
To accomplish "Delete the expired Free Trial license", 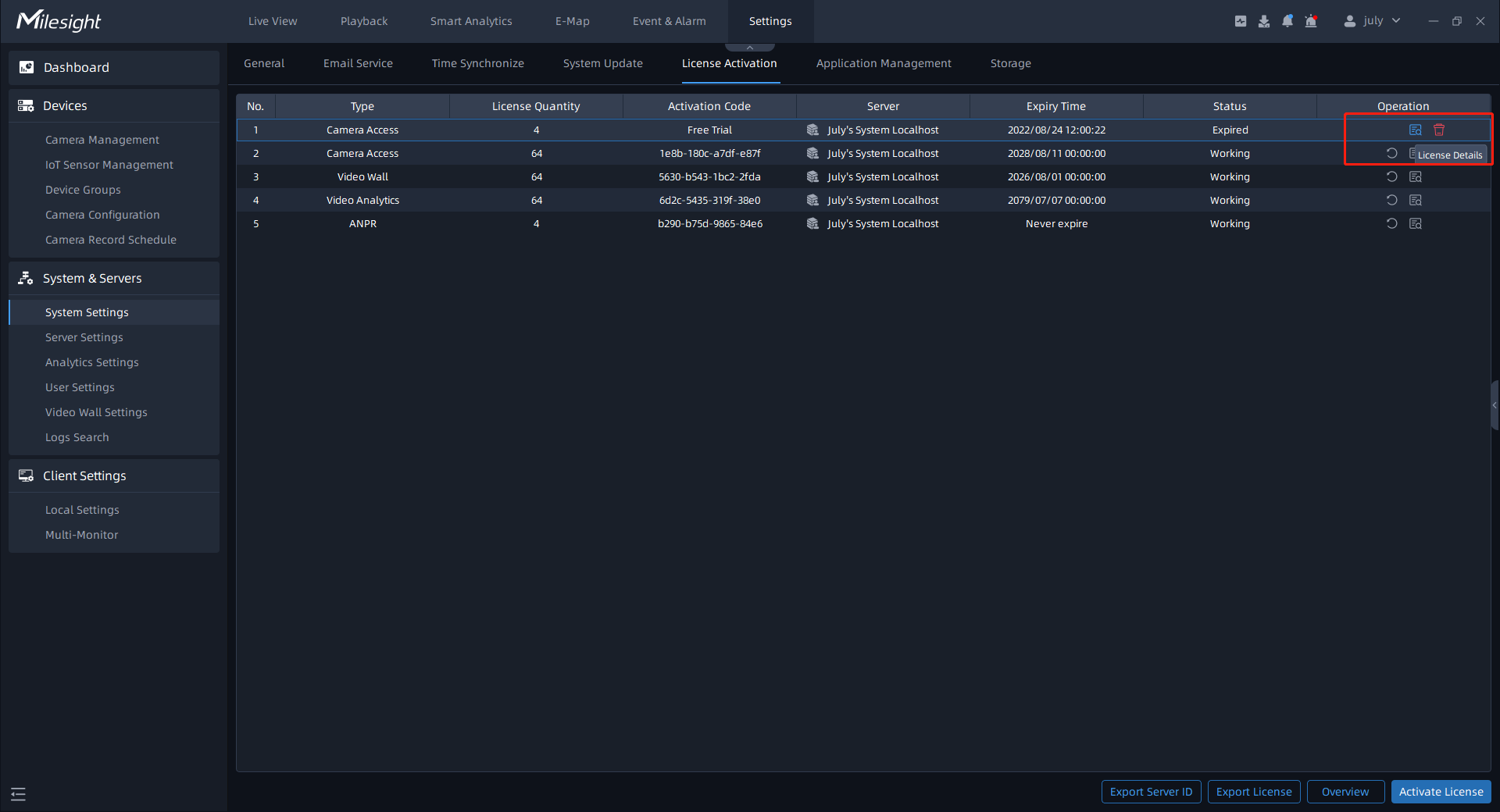I will coord(1439,130).
